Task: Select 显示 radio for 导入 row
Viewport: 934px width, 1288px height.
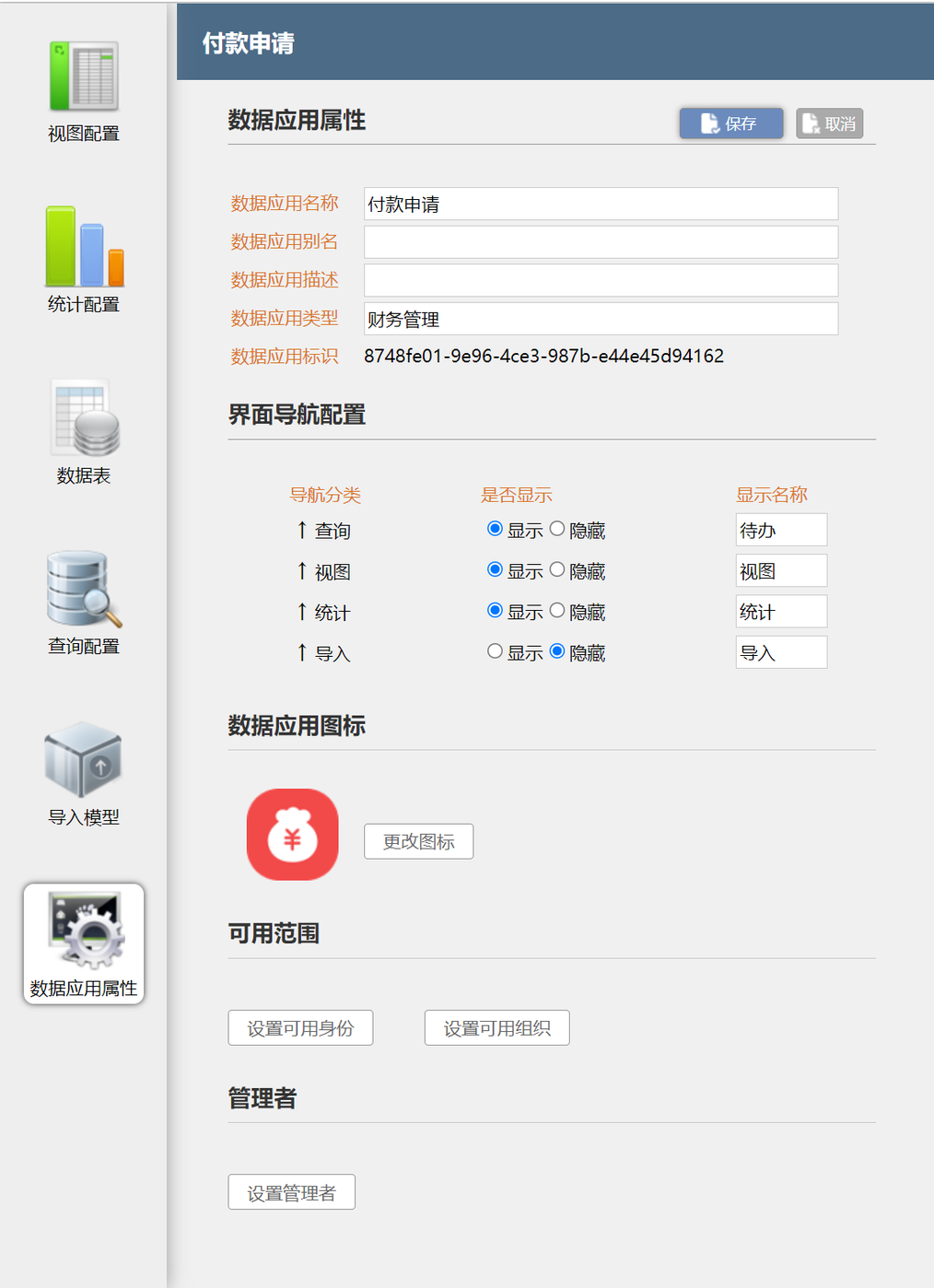Action: coord(495,651)
